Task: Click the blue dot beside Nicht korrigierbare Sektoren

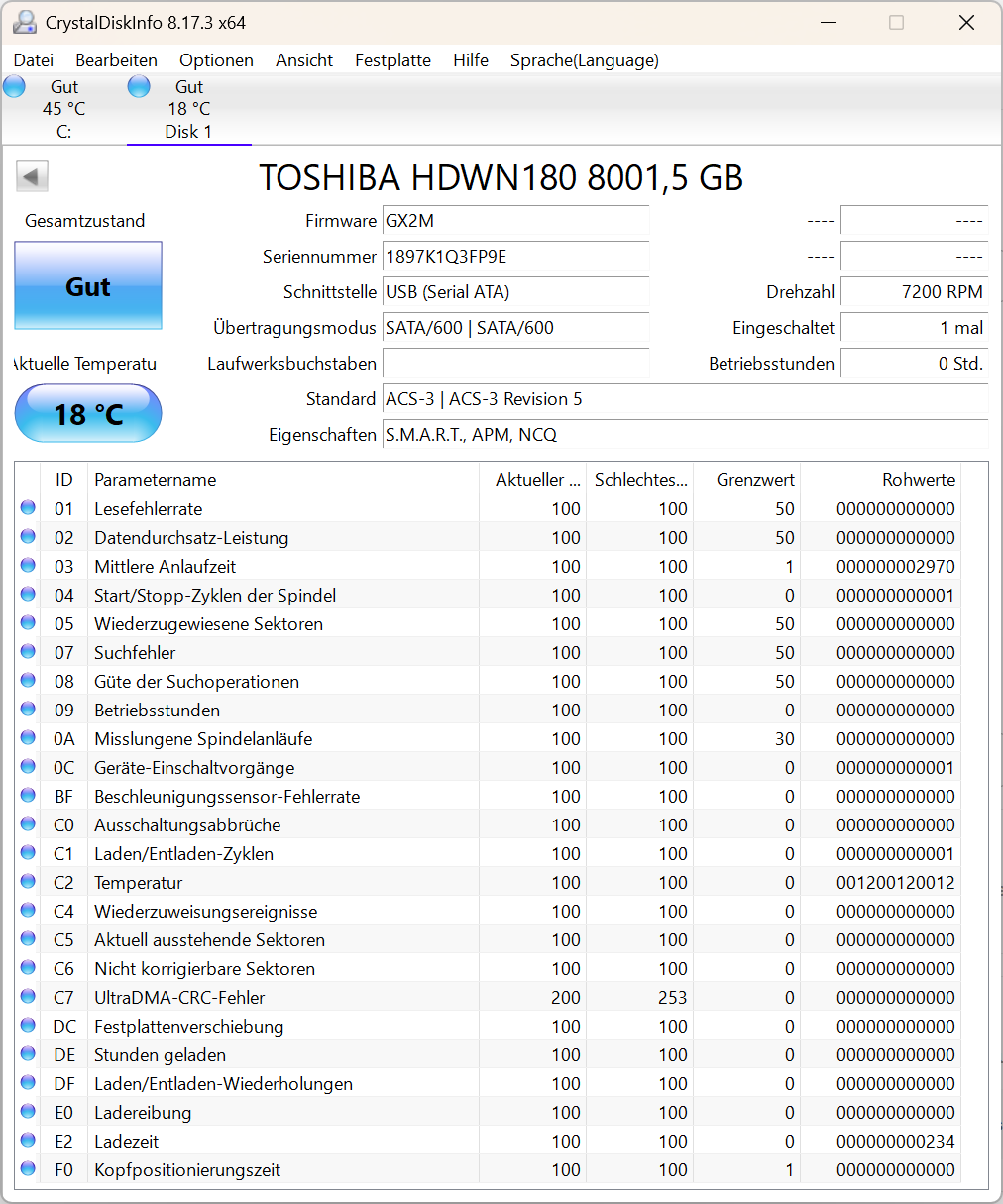Action: [27, 968]
